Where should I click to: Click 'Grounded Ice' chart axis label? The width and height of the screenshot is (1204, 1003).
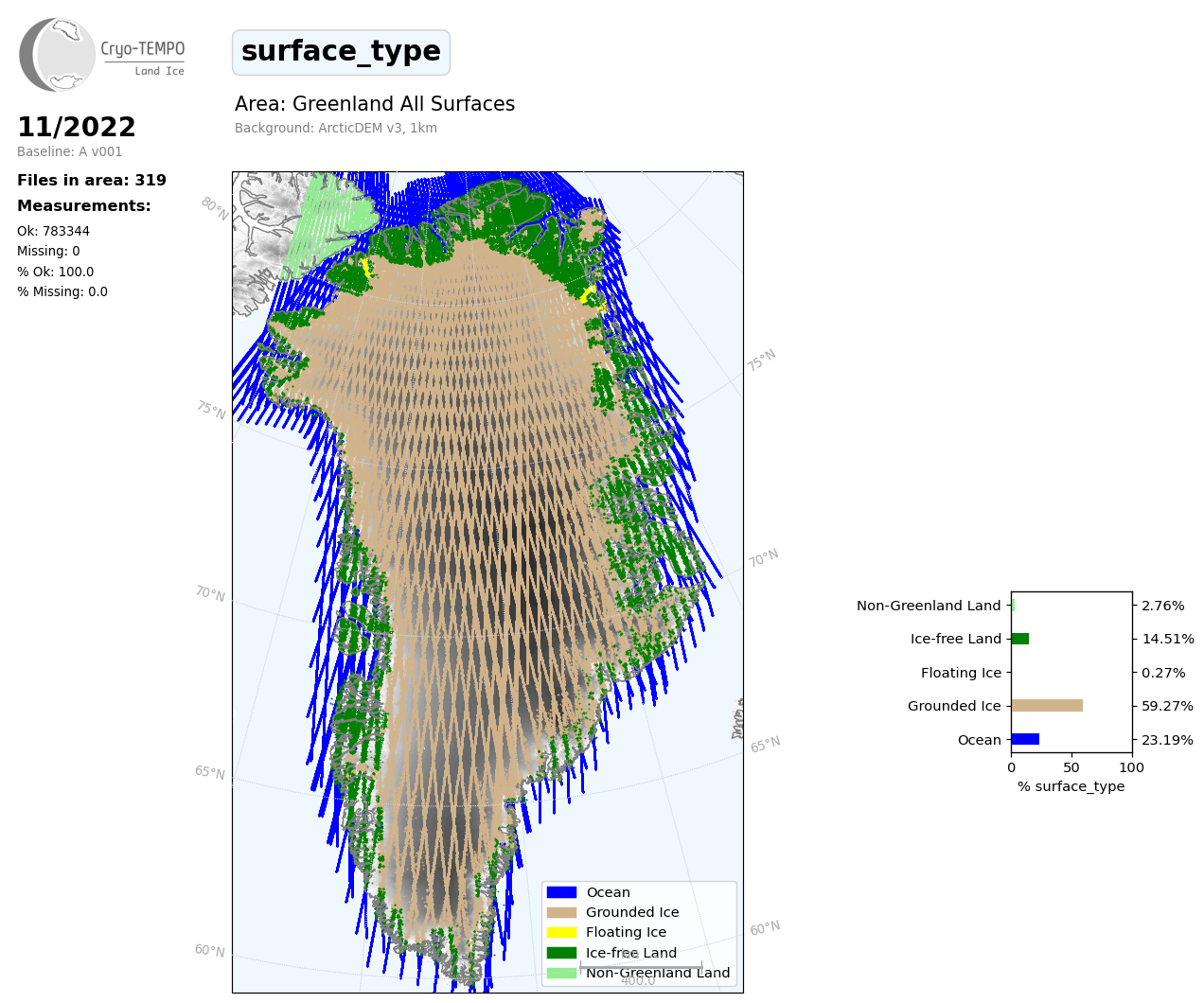(954, 706)
